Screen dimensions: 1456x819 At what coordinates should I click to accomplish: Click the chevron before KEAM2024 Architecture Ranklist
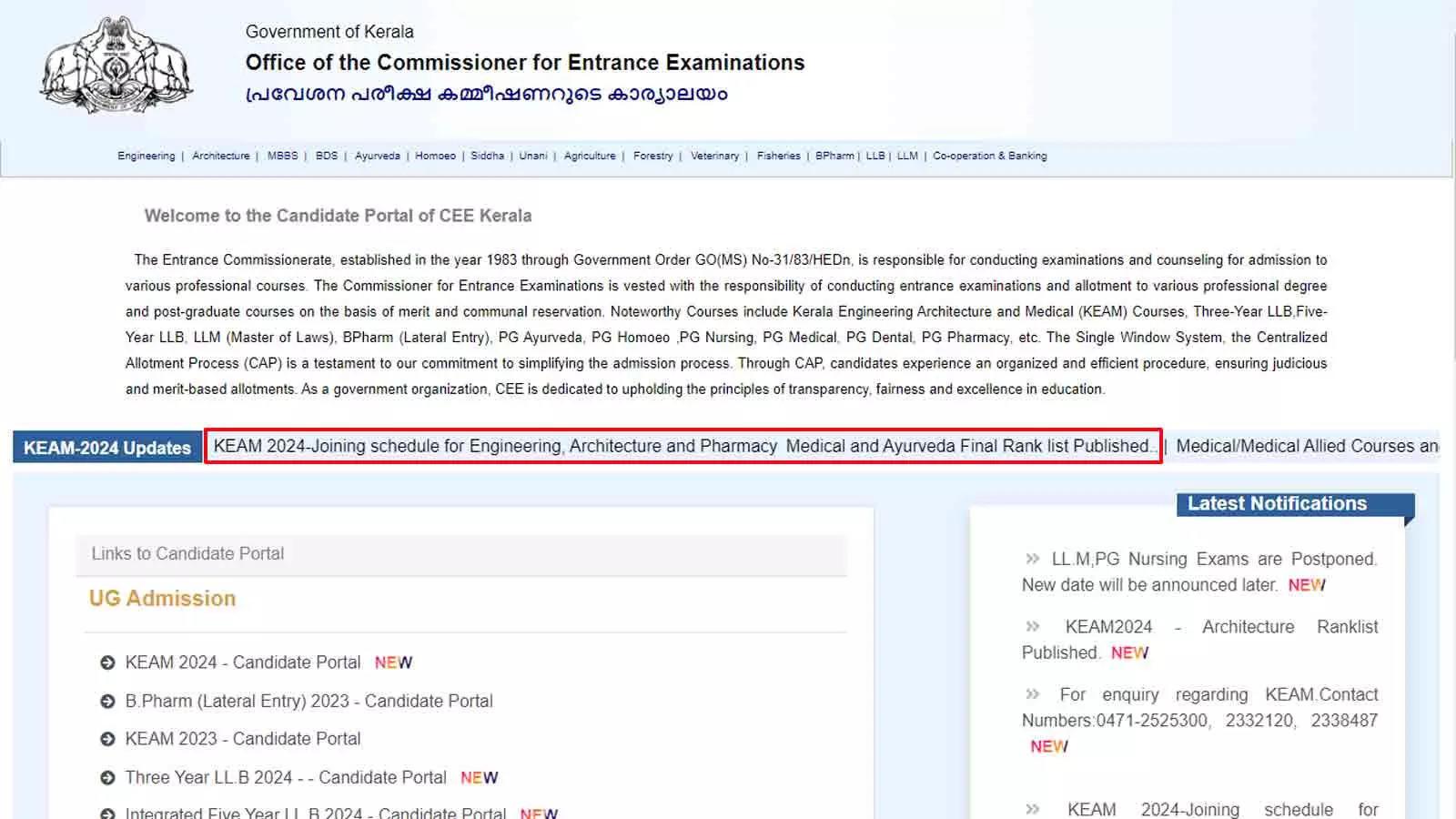click(1032, 627)
